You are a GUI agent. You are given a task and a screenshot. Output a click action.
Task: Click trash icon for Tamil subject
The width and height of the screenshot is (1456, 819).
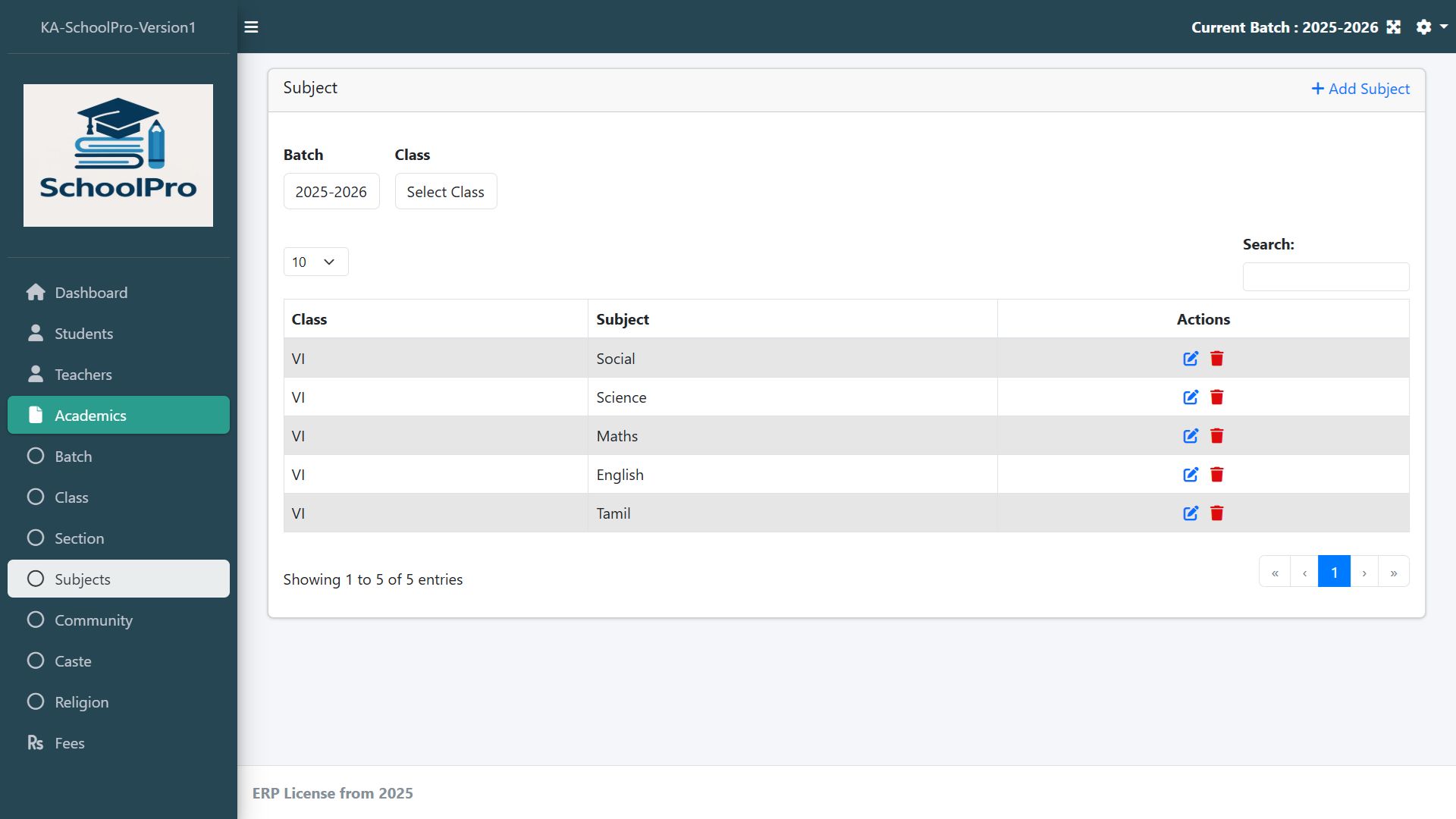tap(1217, 513)
